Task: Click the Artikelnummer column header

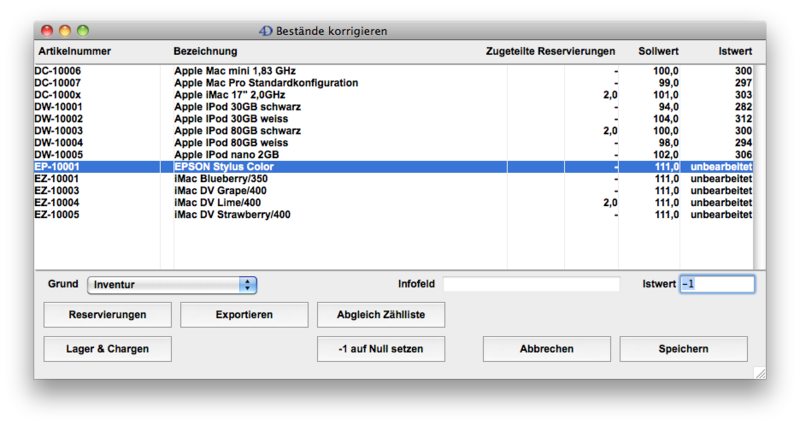Action: (x=75, y=50)
